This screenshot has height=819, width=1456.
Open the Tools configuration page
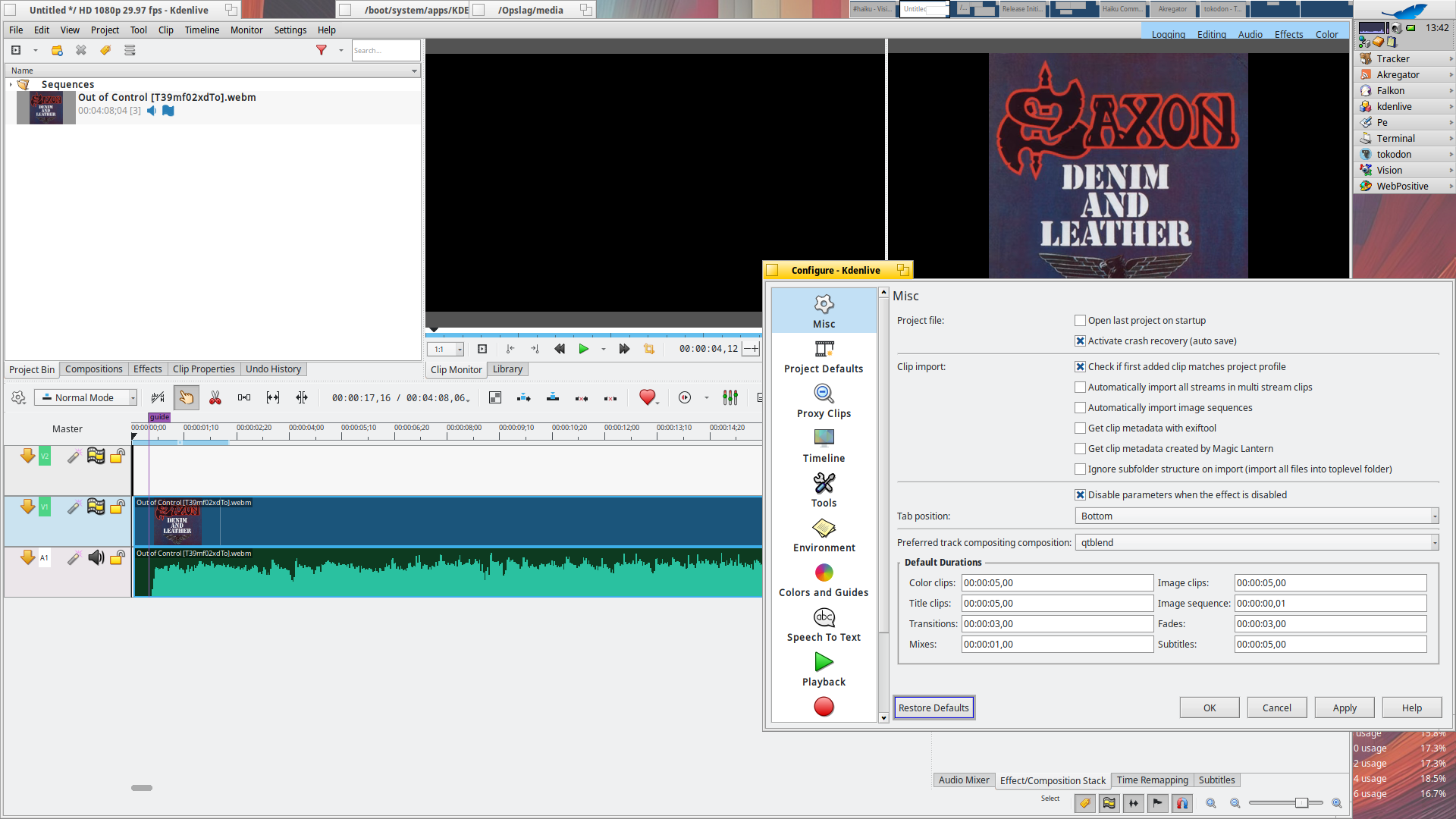tap(824, 491)
